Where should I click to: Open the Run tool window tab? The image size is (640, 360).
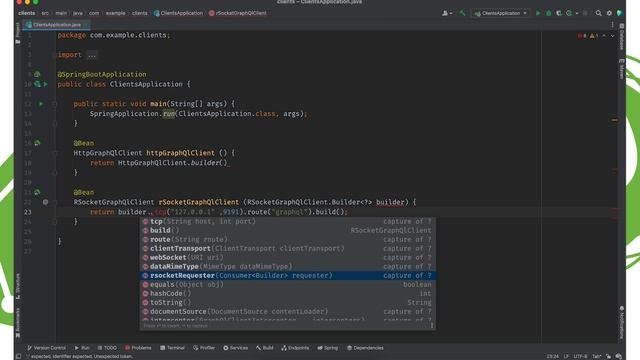[x=82, y=348]
